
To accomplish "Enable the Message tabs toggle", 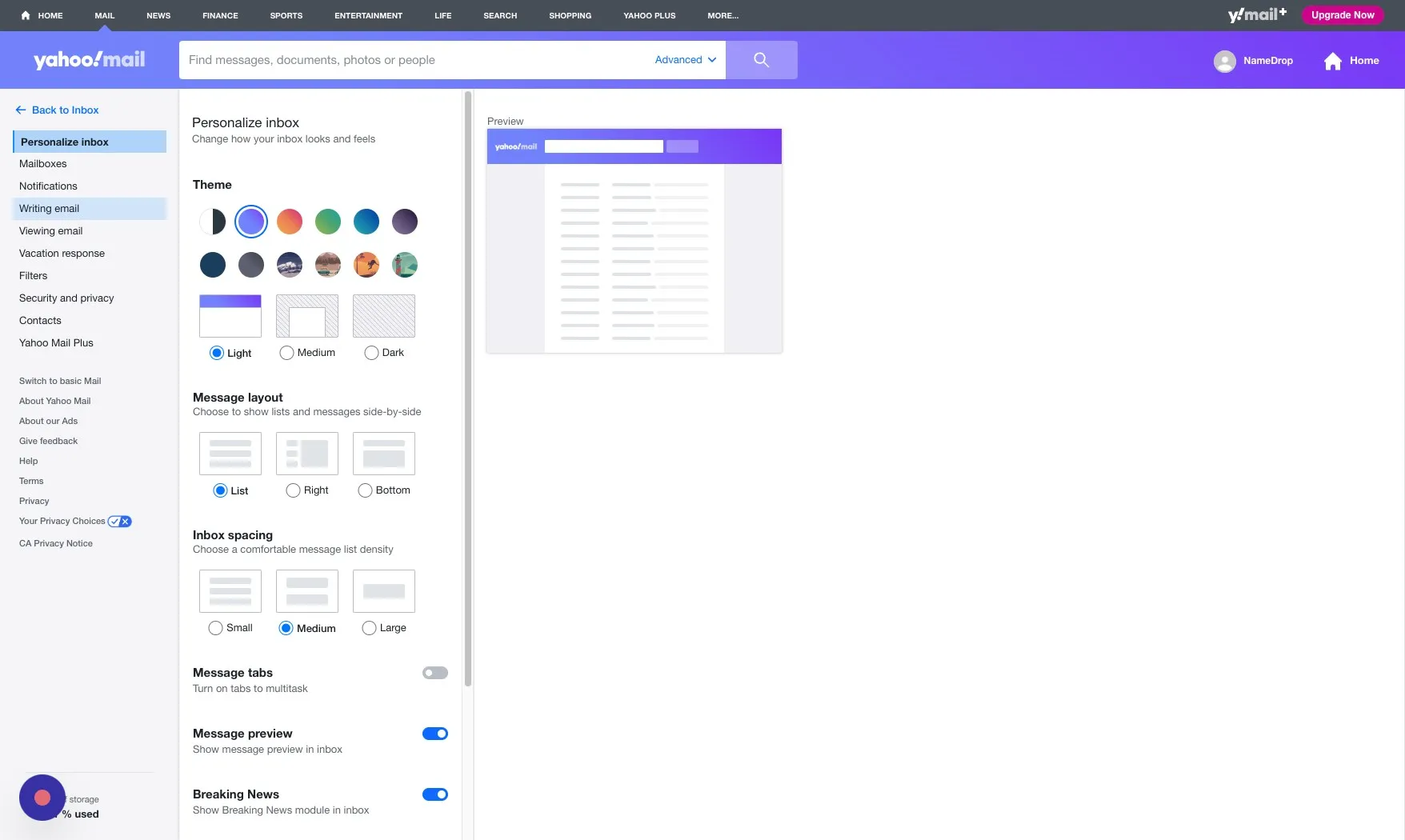I will 435,673.
